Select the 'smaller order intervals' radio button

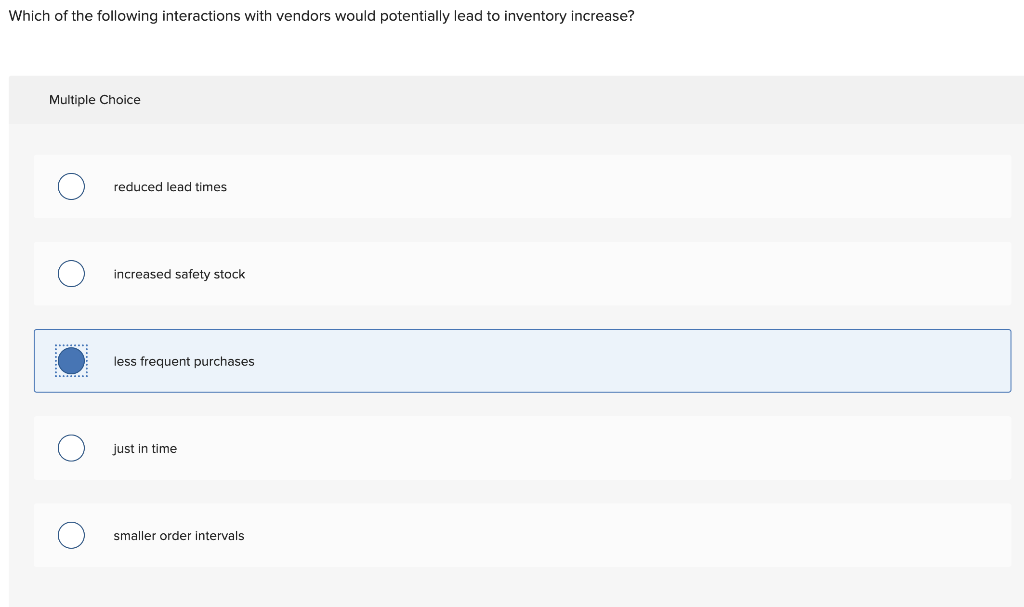point(71,536)
